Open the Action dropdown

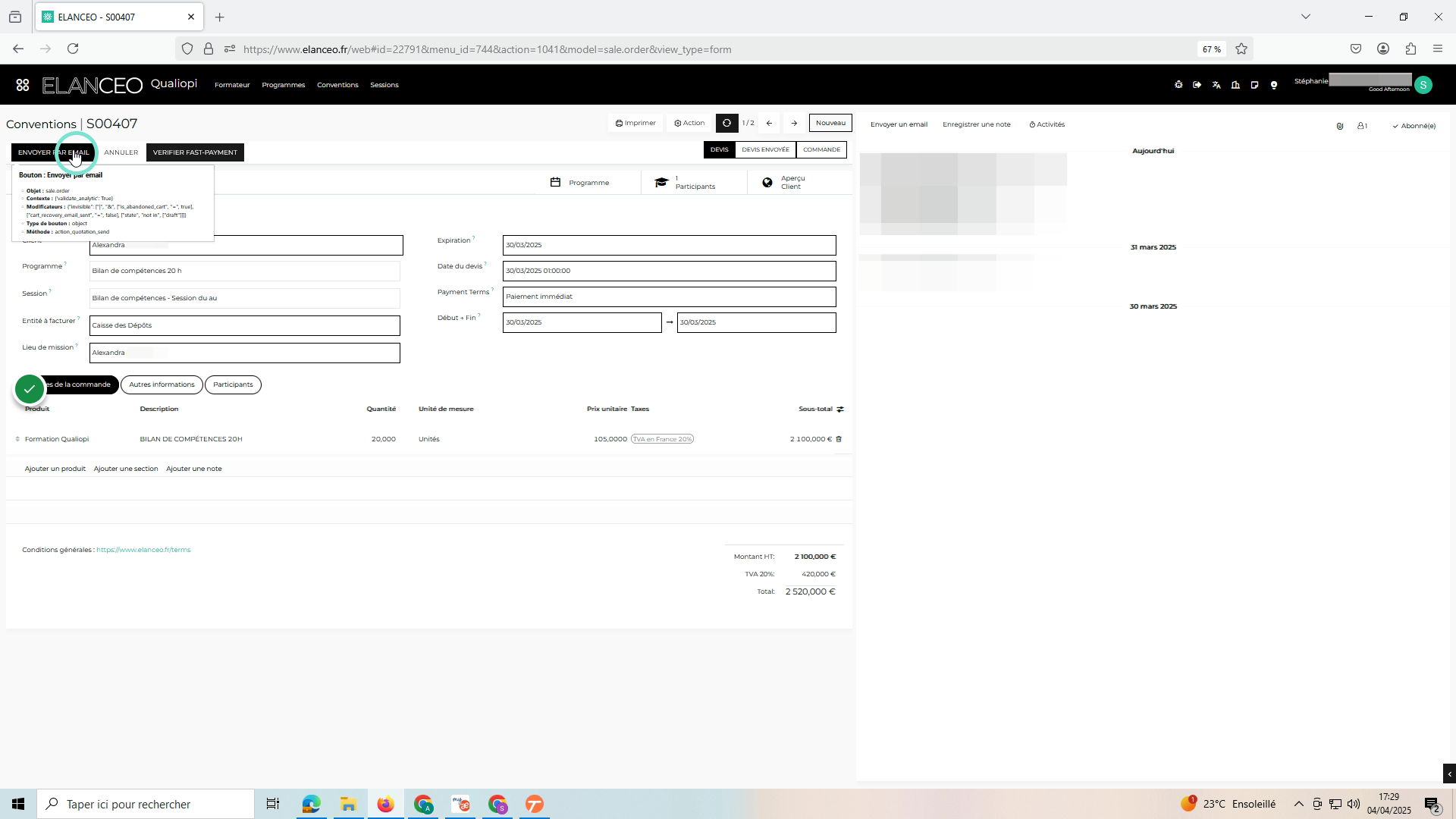point(689,123)
